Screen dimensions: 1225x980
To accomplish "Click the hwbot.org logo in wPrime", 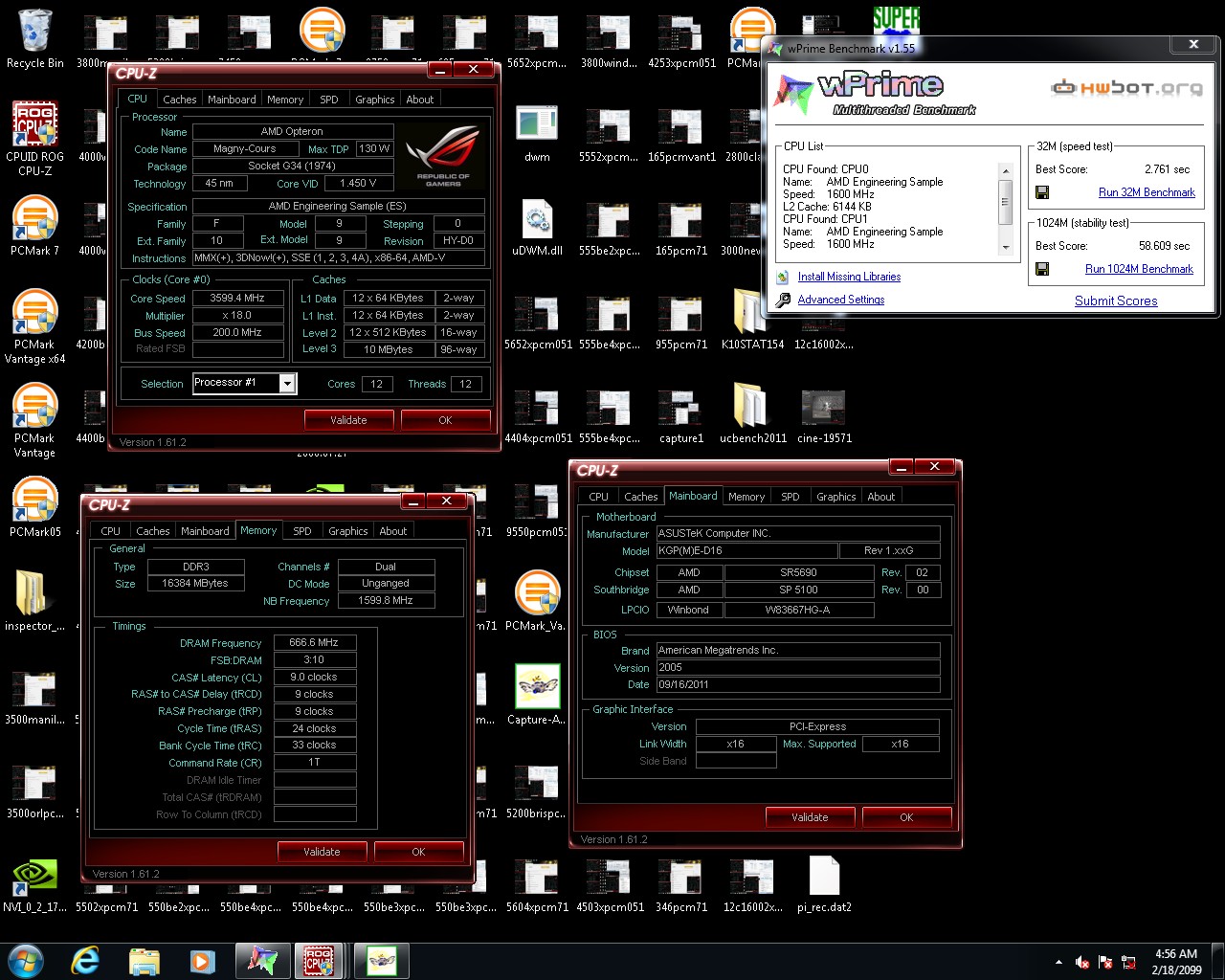I will [1126, 88].
